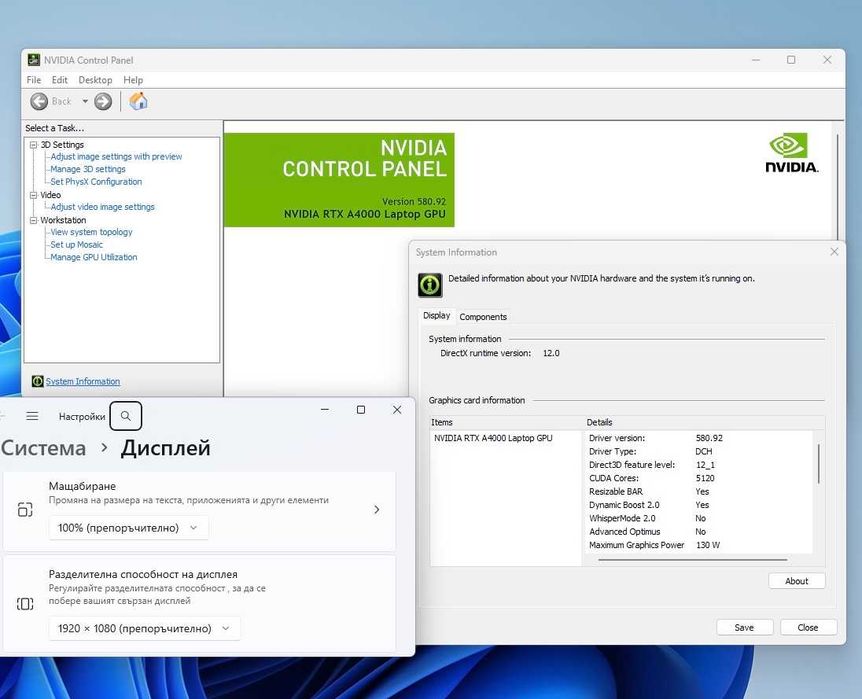
Task: Open View system topology
Action: click(x=91, y=232)
